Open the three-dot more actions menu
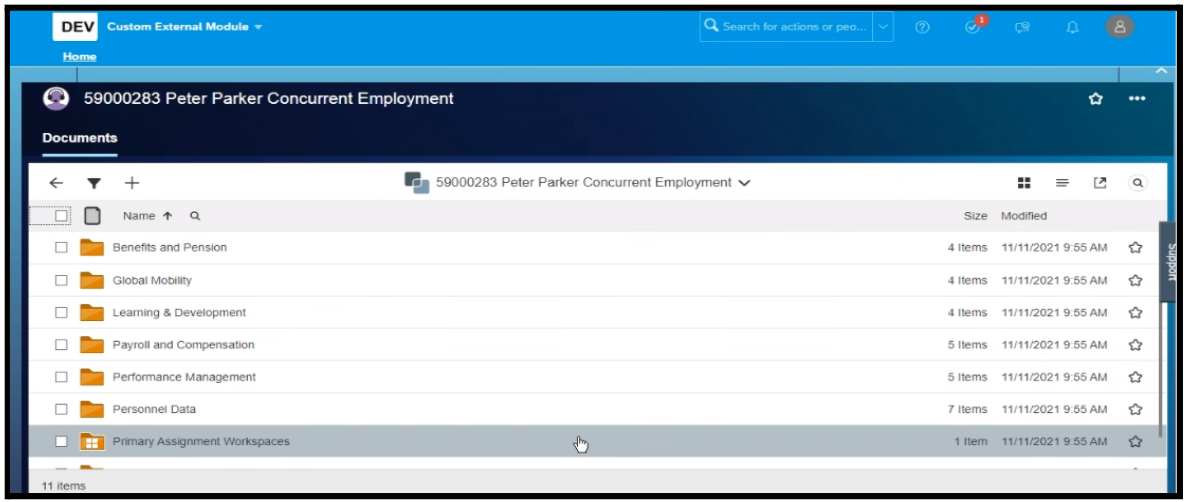The height and width of the screenshot is (502, 1187). pyautogui.click(x=1136, y=99)
